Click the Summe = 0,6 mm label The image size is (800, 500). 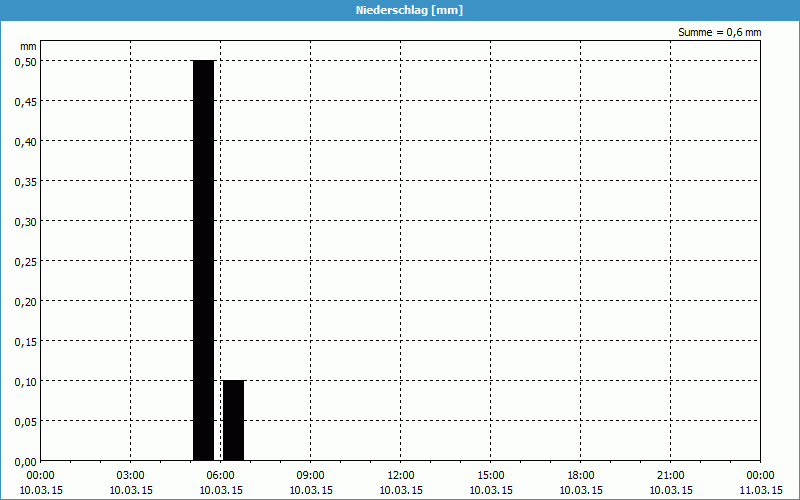click(x=719, y=32)
